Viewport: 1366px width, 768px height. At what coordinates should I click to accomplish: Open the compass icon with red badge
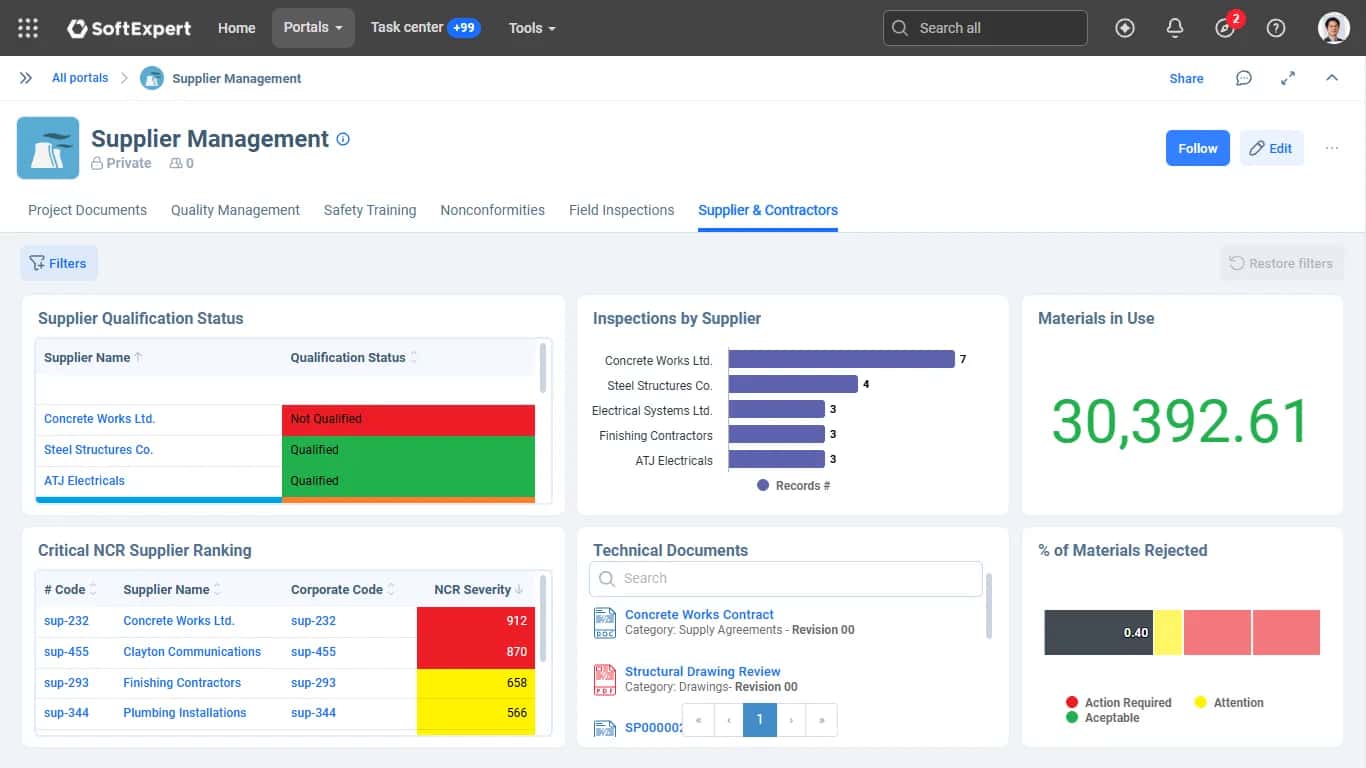pyautogui.click(x=1226, y=28)
